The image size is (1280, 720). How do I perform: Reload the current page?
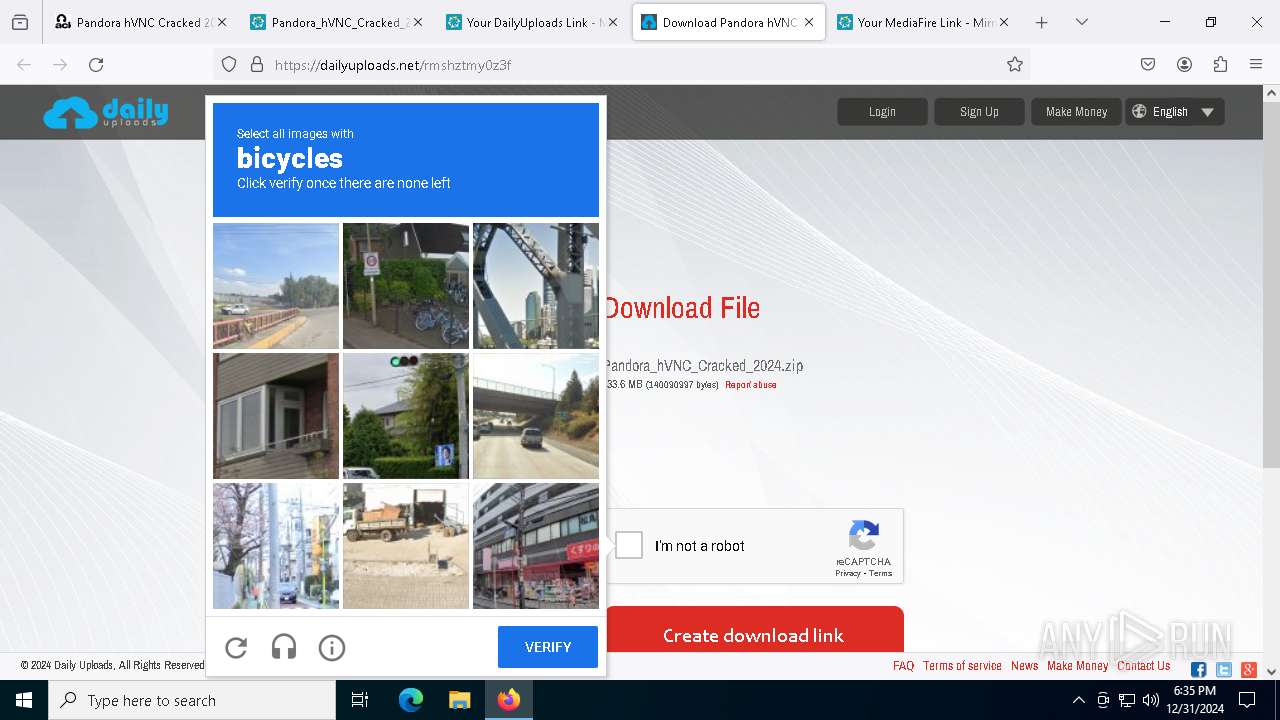point(96,64)
